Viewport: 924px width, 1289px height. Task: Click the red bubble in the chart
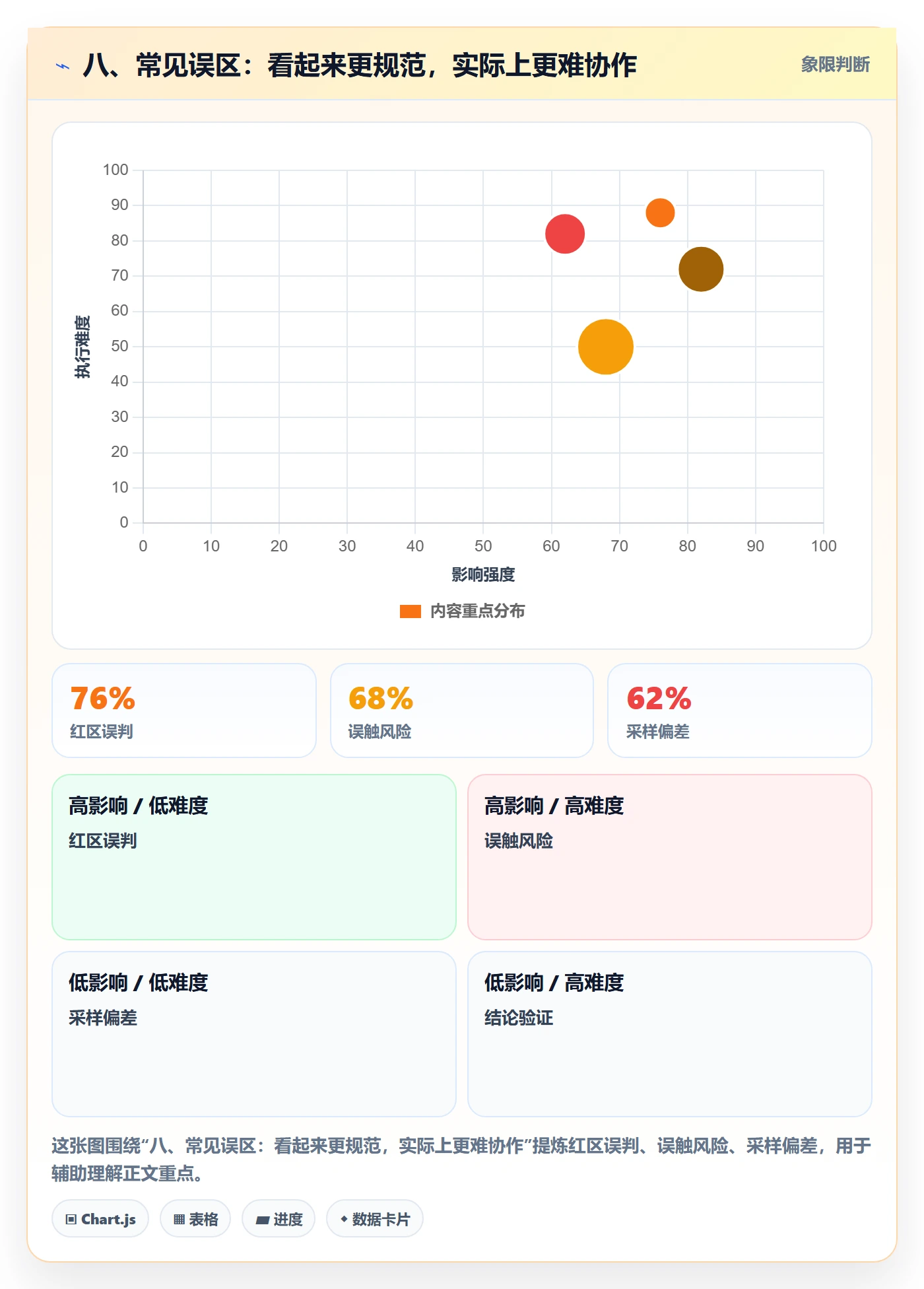(565, 234)
